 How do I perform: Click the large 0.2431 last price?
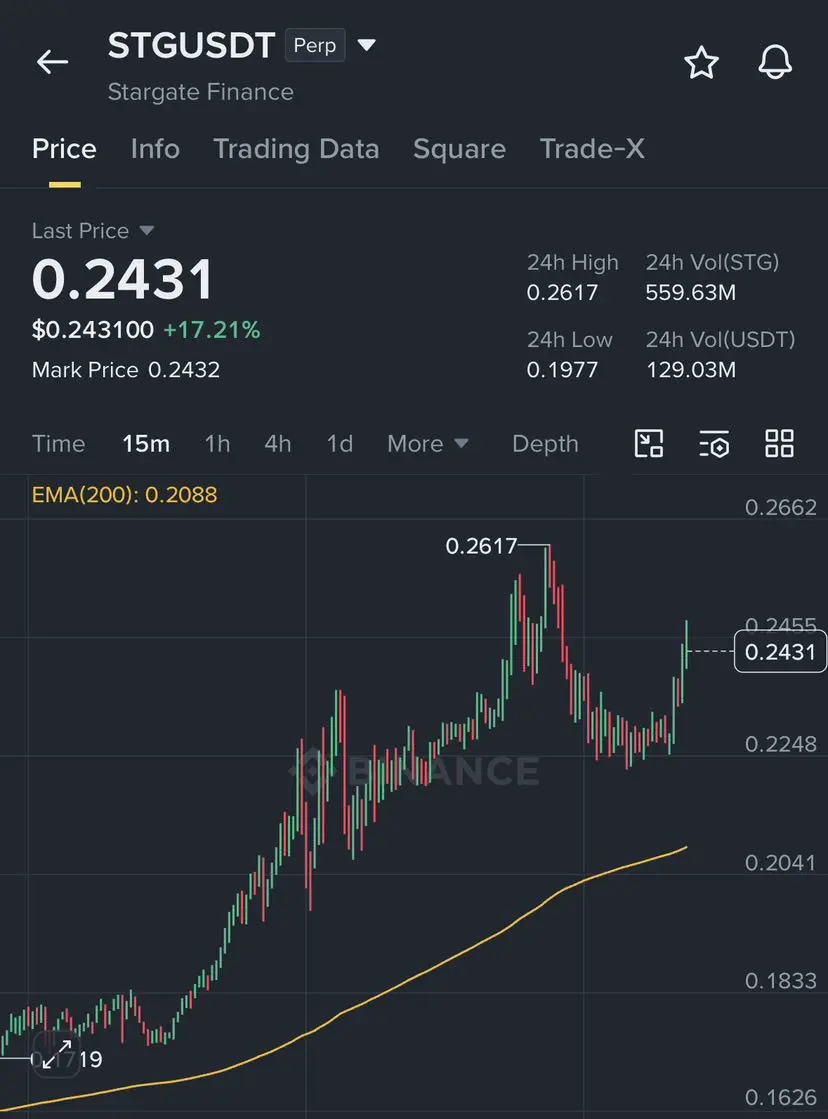(x=122, y=279)
